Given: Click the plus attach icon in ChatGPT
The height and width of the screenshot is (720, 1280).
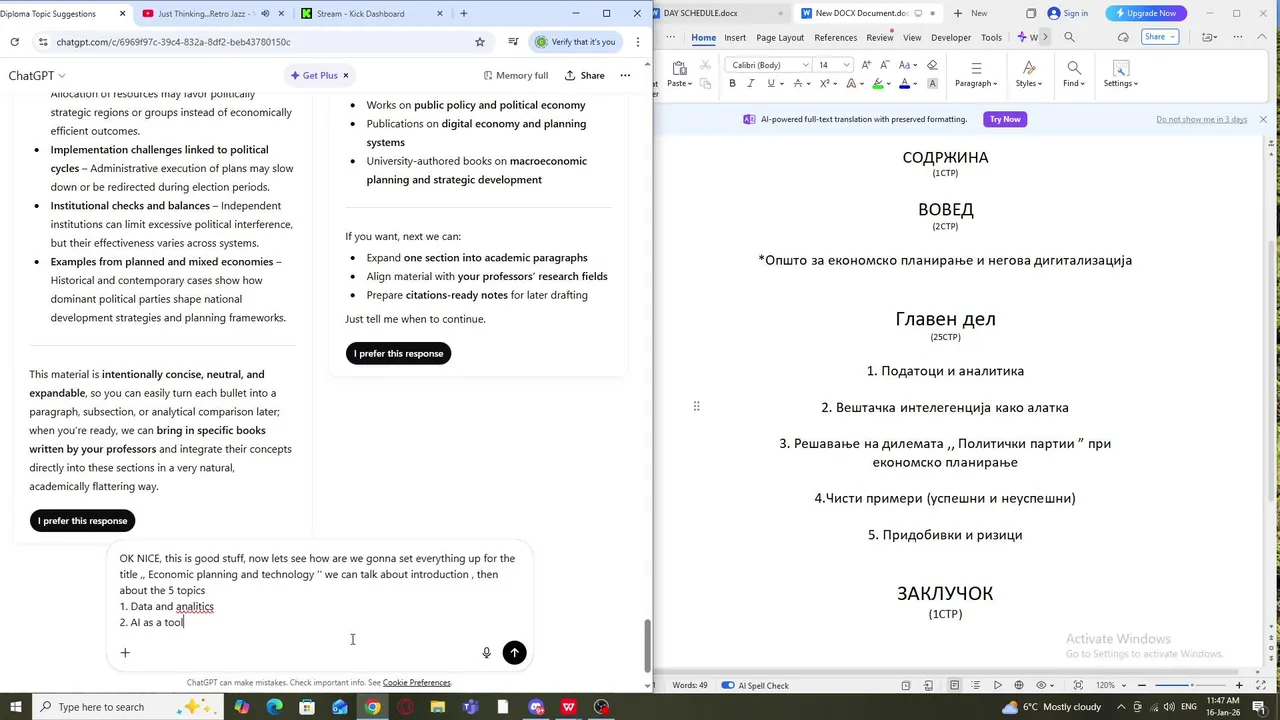Looking at the screenshot, I should 125,652.
